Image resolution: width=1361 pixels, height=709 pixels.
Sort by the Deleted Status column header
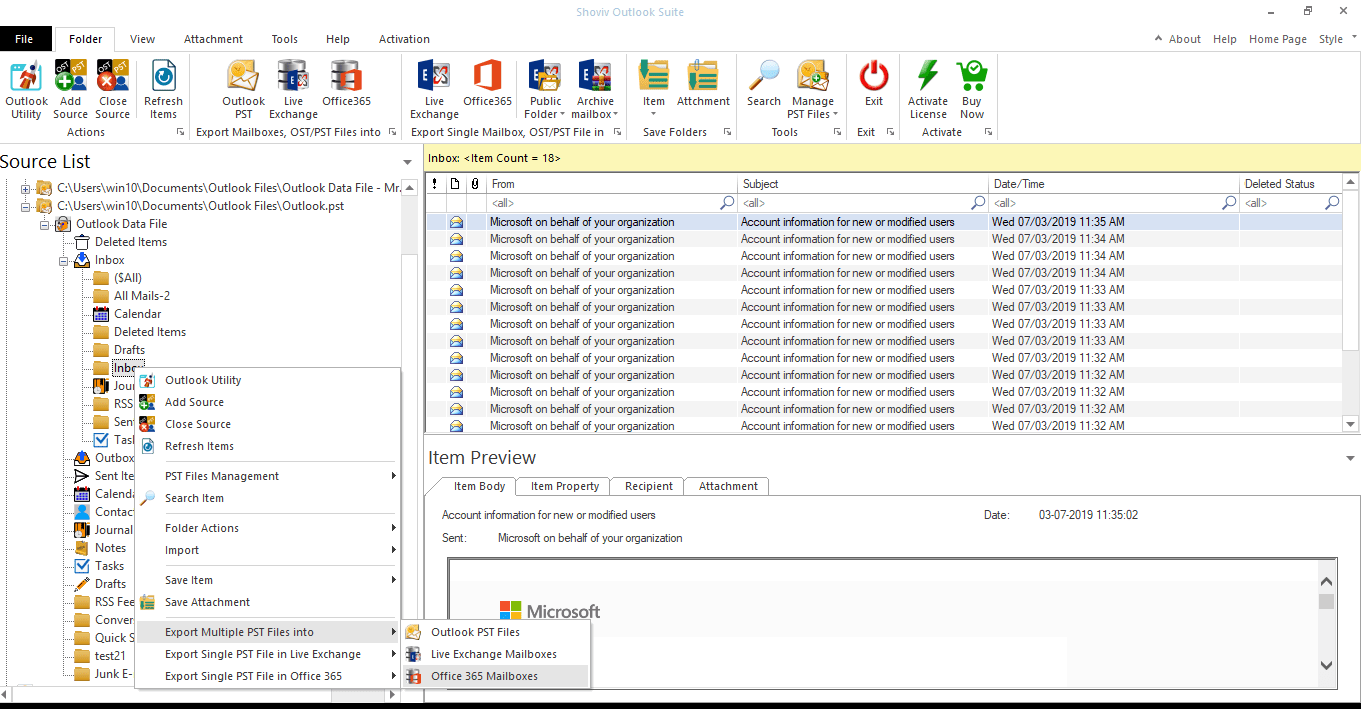[1290, 184]
